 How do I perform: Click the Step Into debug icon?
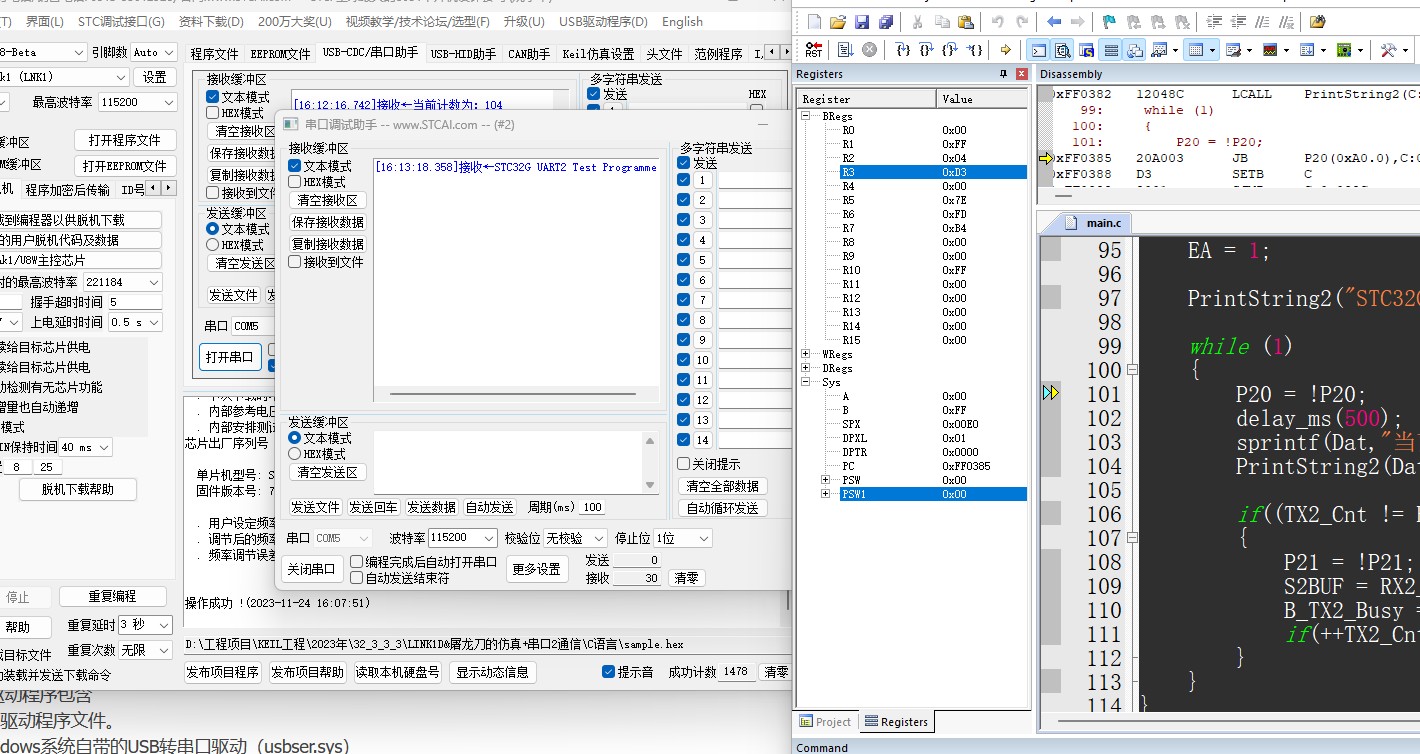pyautogui.click(x=904, y=50)
